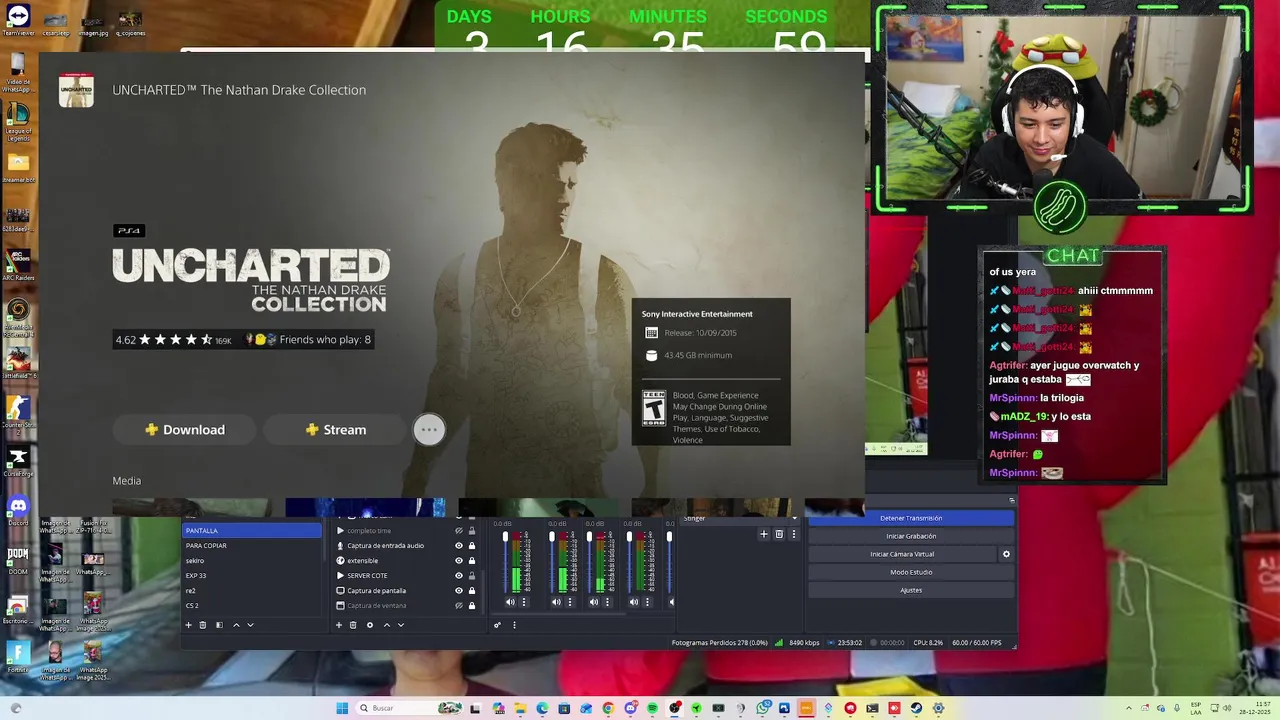This screenshot has width=1280, height=720.
Task: Click the Download button
Action: click(x=184, y=430)
